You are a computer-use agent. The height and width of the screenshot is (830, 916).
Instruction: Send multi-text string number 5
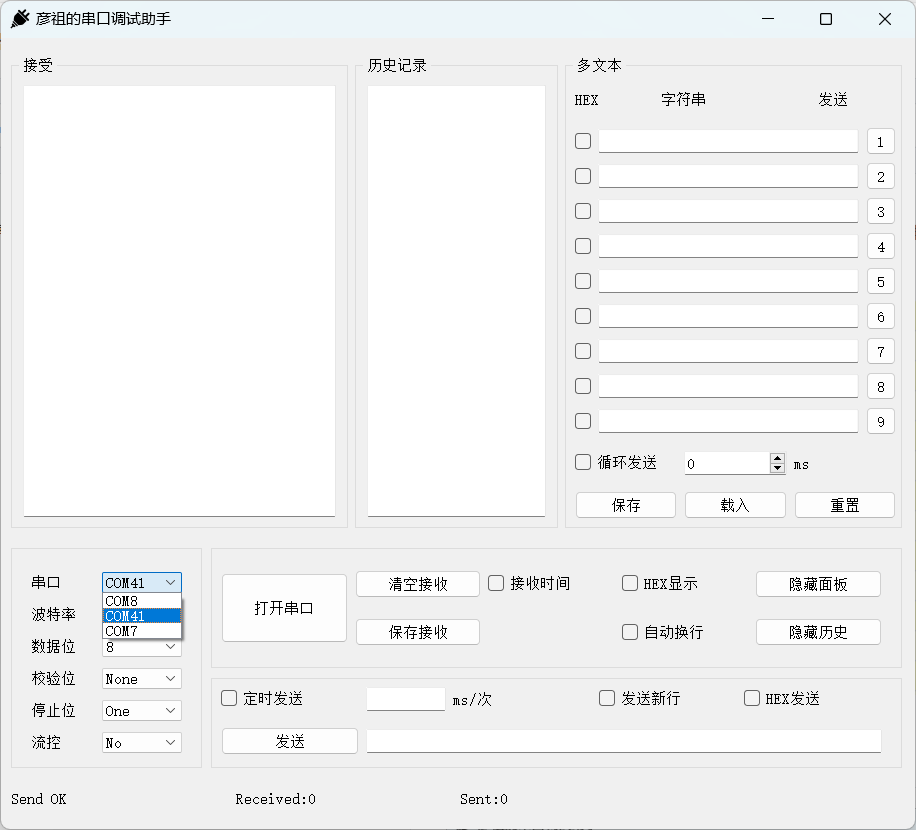pos(881,282)
